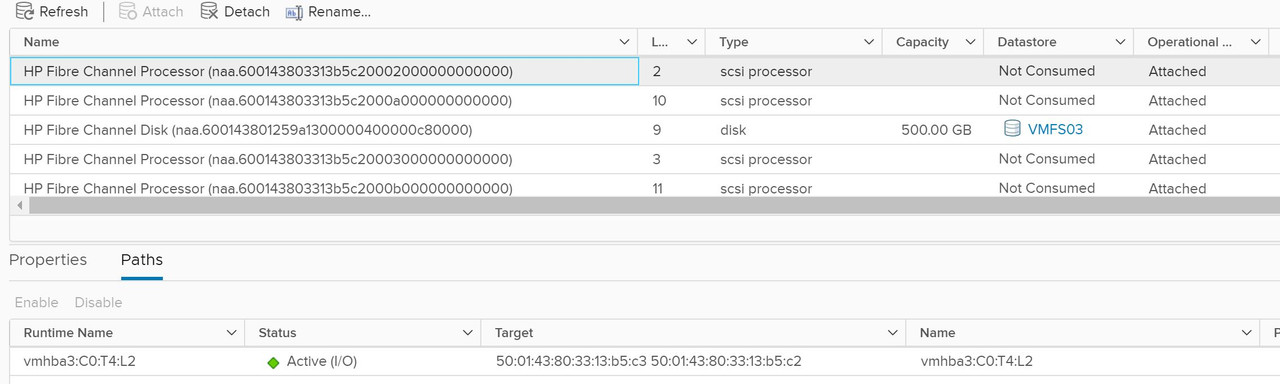Open the Name column filter dropdown
This screenshot has height=384, width=1280.
point(625,42)
